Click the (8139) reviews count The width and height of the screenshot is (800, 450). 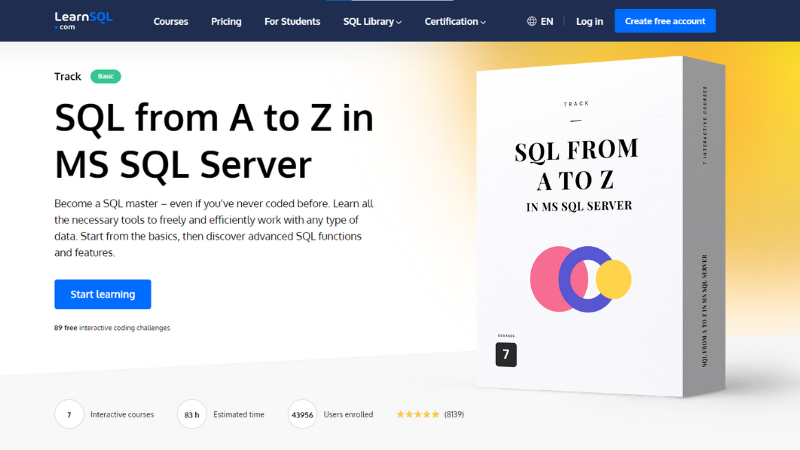point(454,414)
